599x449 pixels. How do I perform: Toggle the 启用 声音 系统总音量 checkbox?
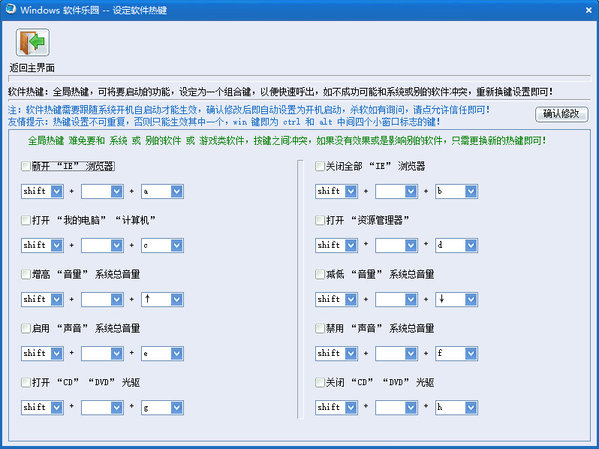point(26,328)
